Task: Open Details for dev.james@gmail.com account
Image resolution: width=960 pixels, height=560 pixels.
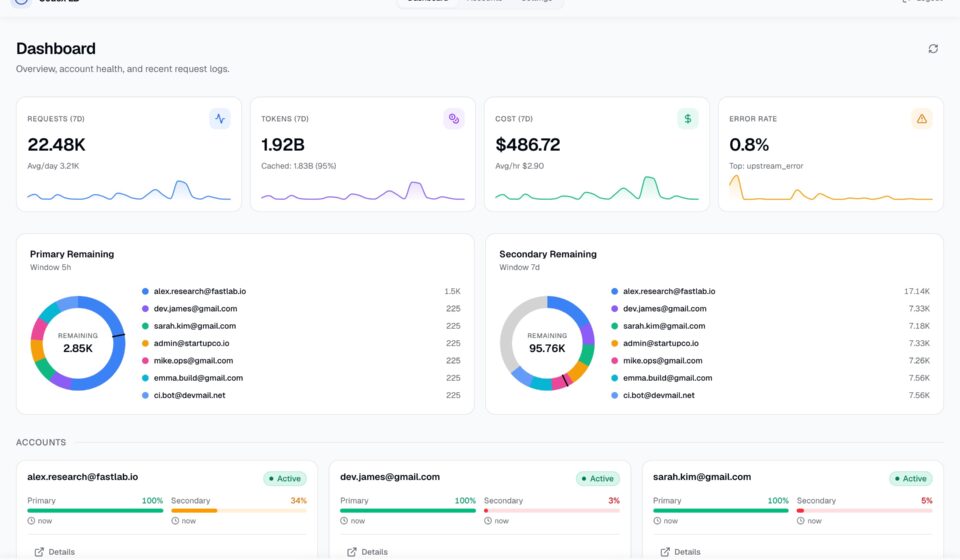Action: [367, 552]
